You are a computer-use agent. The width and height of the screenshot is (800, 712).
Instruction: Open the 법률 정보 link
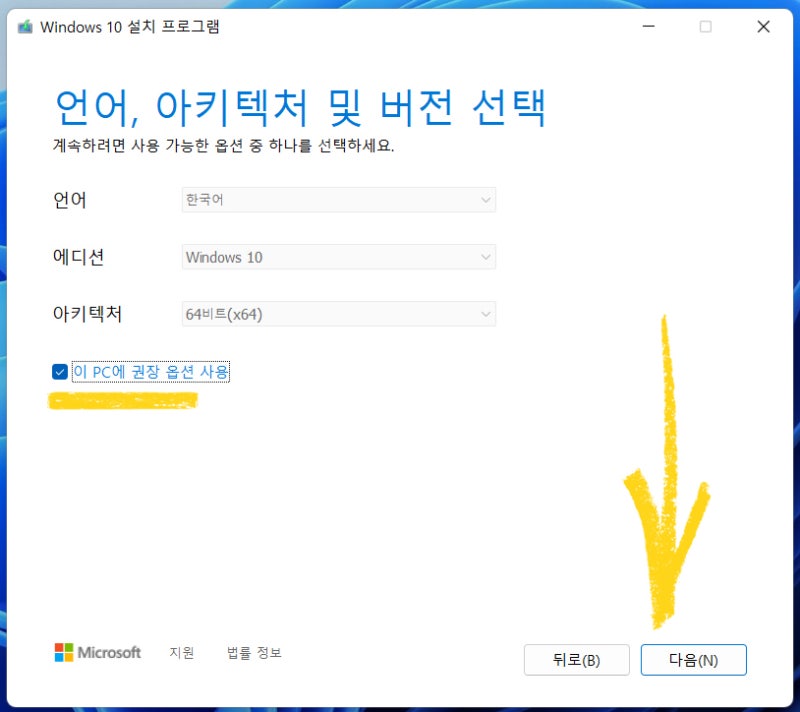click(254, 652)
